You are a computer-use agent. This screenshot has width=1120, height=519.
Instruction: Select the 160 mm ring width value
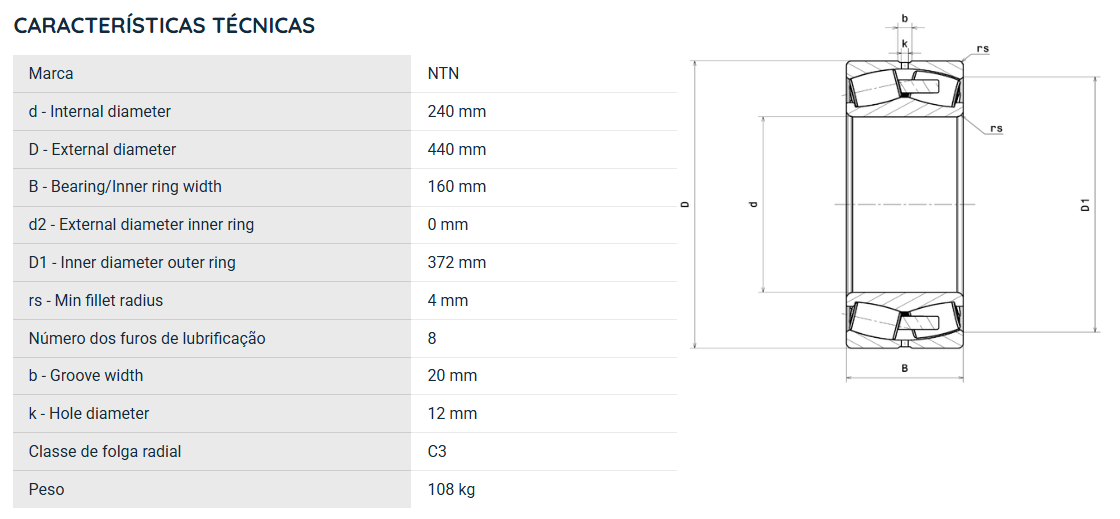[456, 186]
